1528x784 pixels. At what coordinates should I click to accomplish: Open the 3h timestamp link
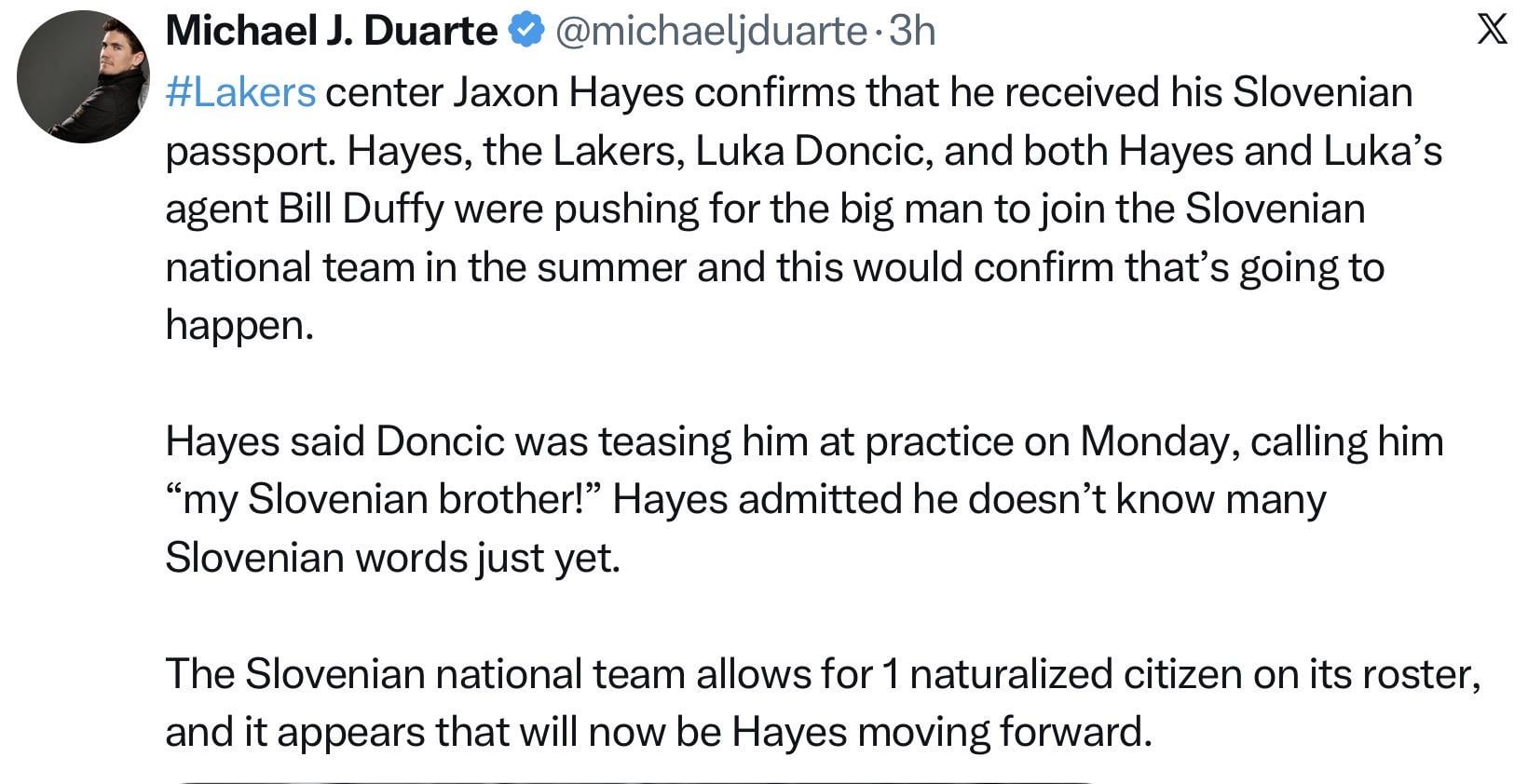tap(912, 33)
